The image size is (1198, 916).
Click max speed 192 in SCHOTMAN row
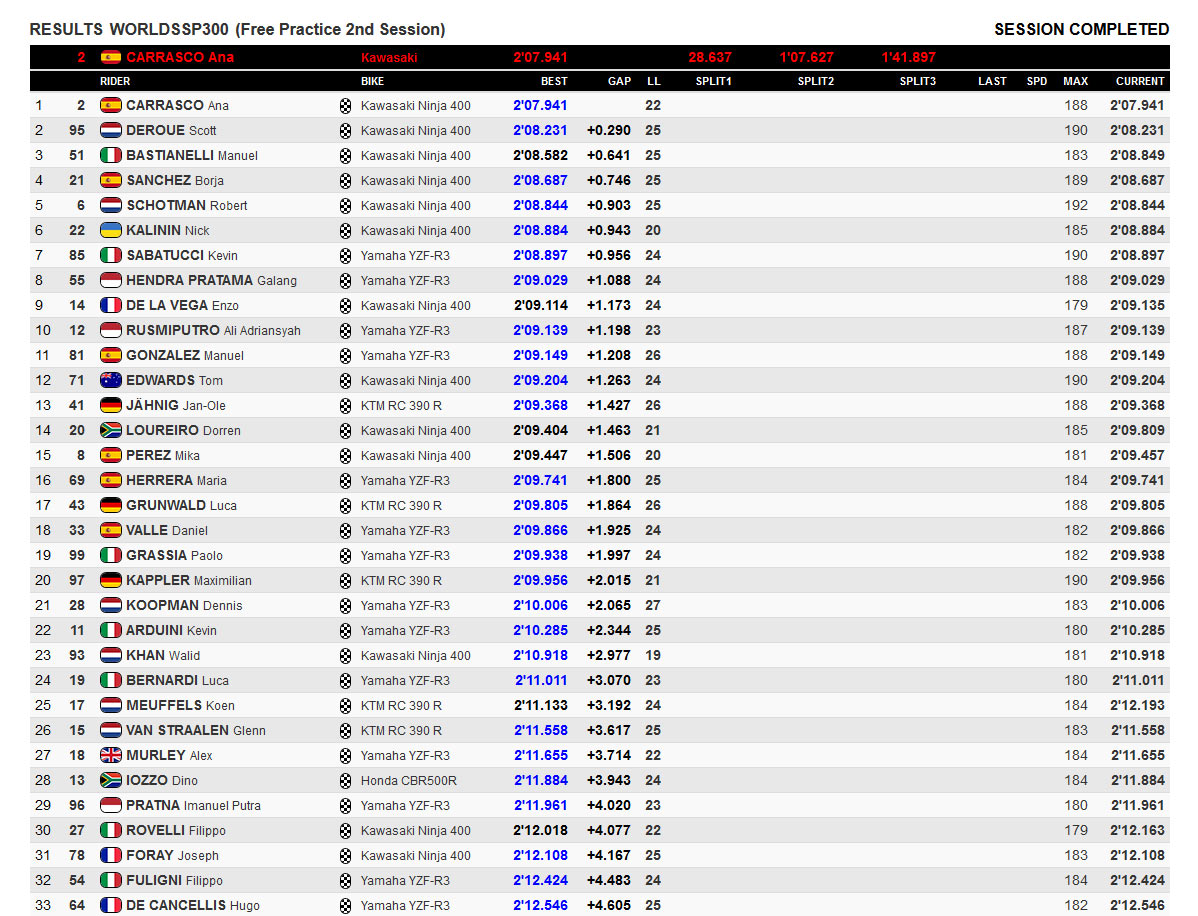(1076, 206)
